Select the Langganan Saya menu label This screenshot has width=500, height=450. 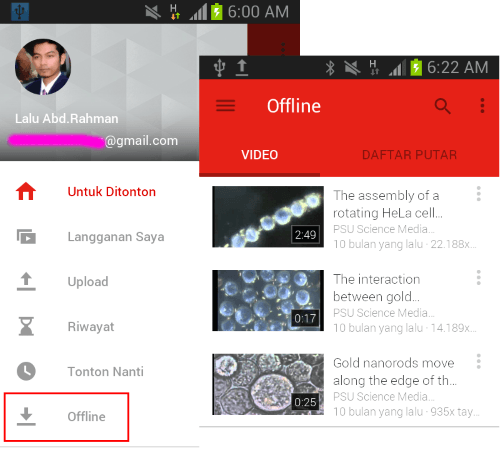[116, 237]
